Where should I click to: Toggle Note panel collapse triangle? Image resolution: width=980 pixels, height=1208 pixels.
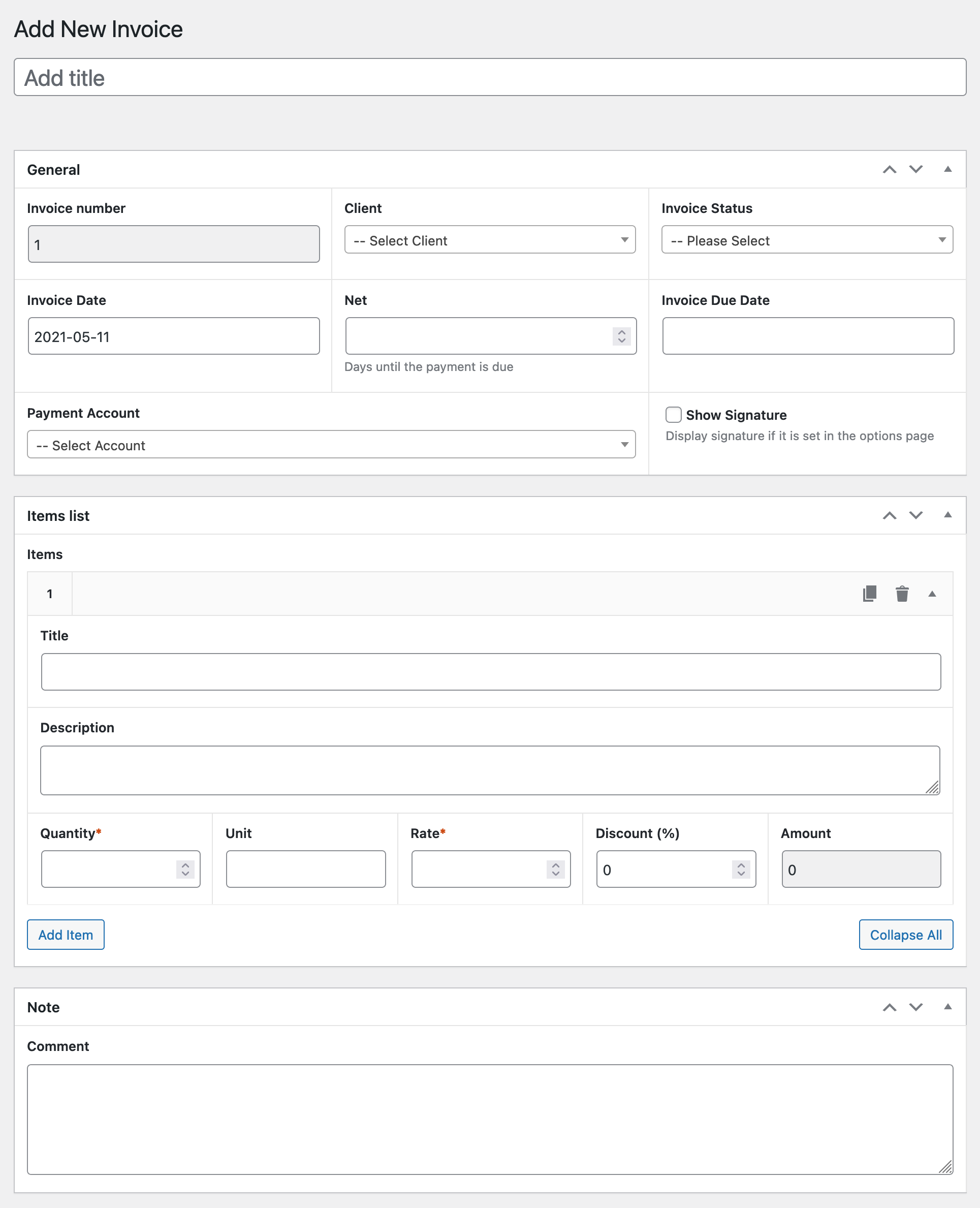pos(948,1006)
